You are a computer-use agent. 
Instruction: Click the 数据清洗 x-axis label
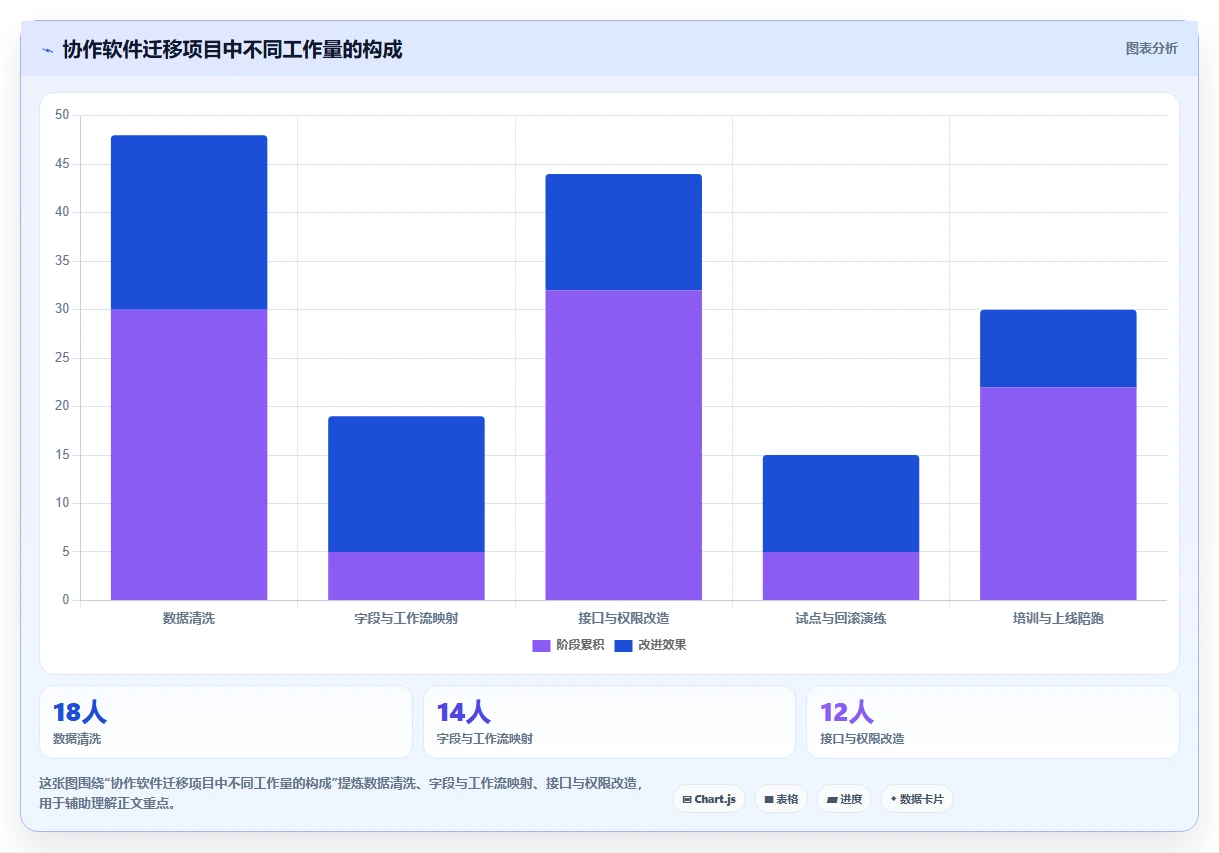189,618
